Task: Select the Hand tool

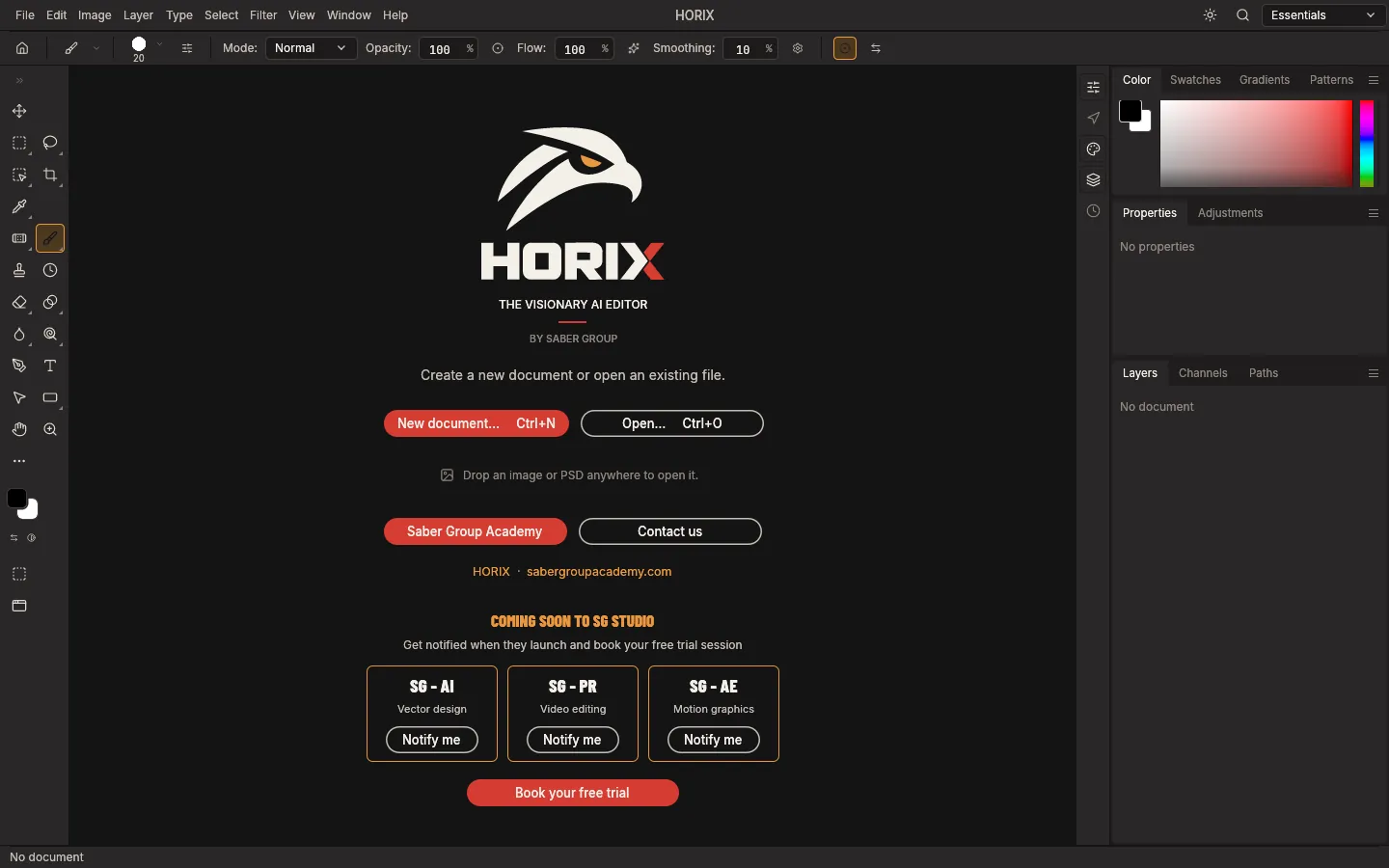Action: point(19,429)
